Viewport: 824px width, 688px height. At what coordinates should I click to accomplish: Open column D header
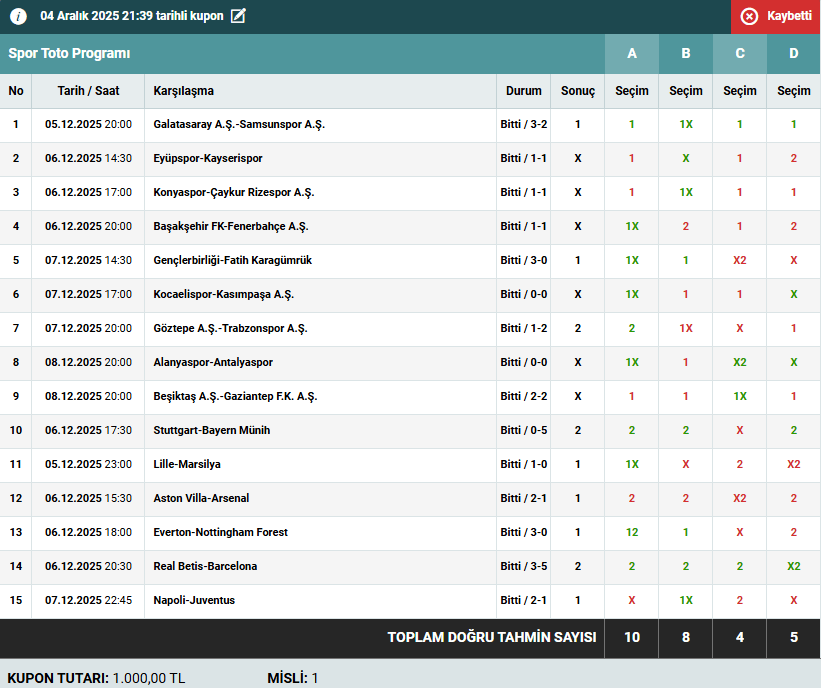pyautogui.click(x=794, y=54)
